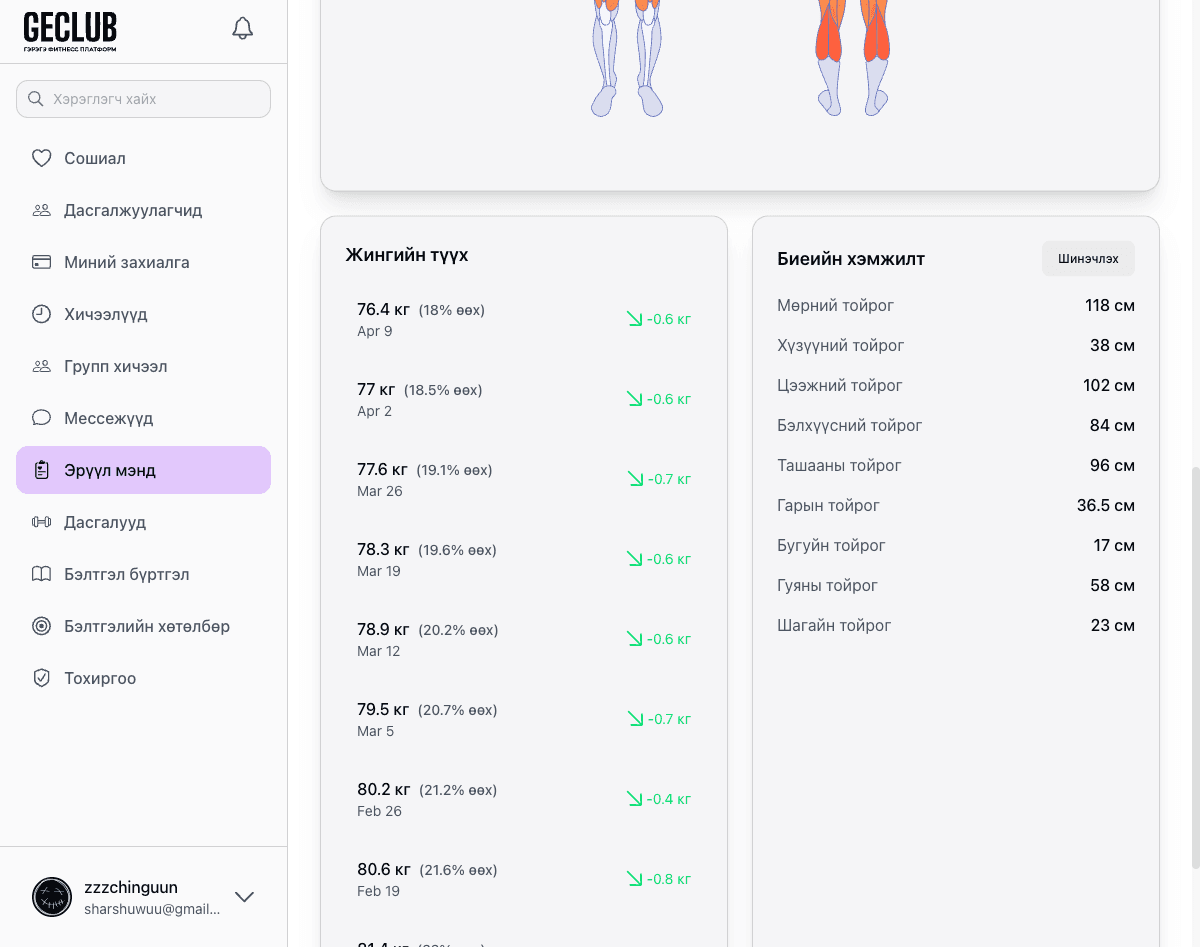The image size is (1200, 947).
Task: Click the card icon beside Миний захиалга
Action: point(41,262)
